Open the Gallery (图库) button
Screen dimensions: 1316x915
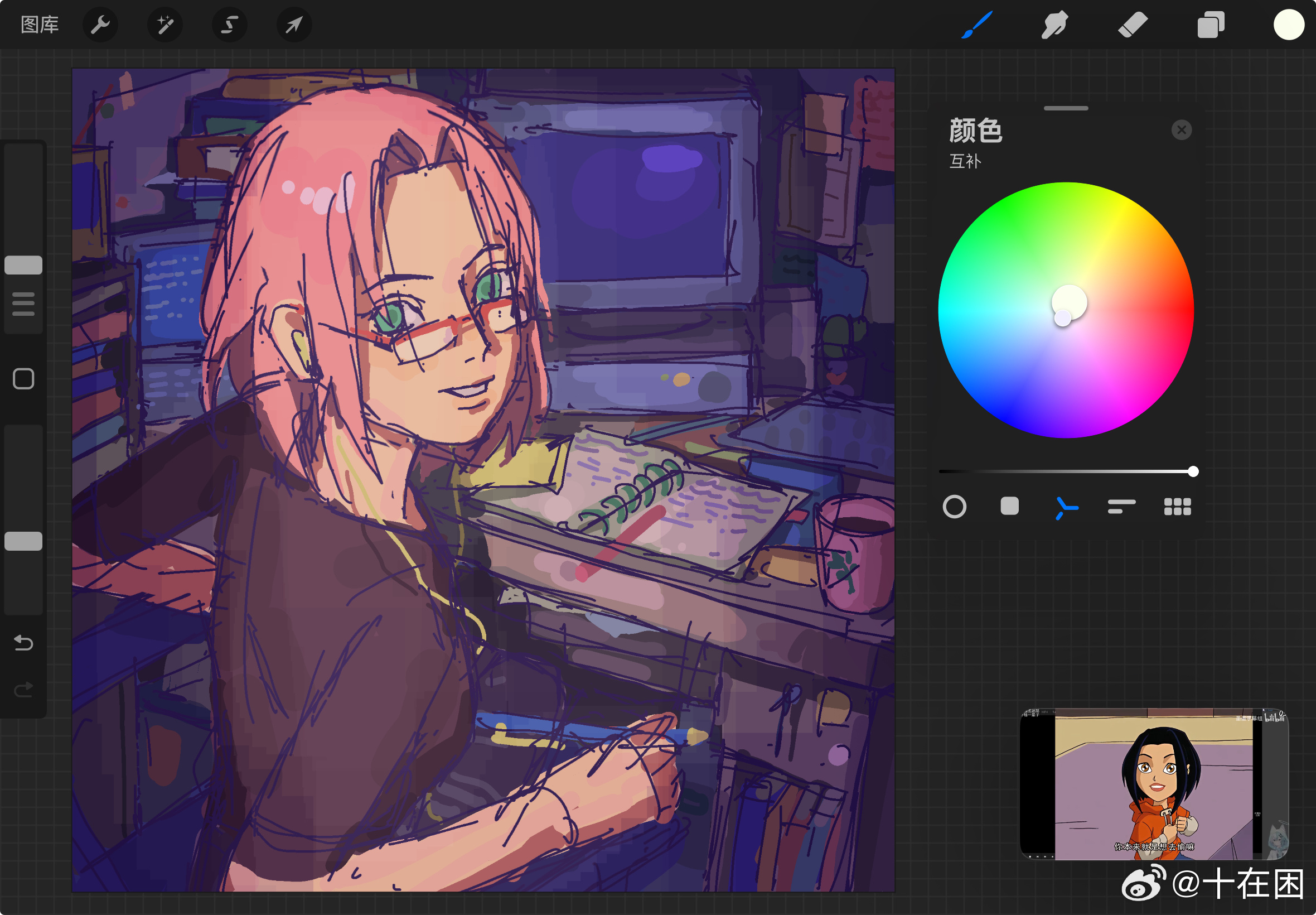tap(40, 25)
